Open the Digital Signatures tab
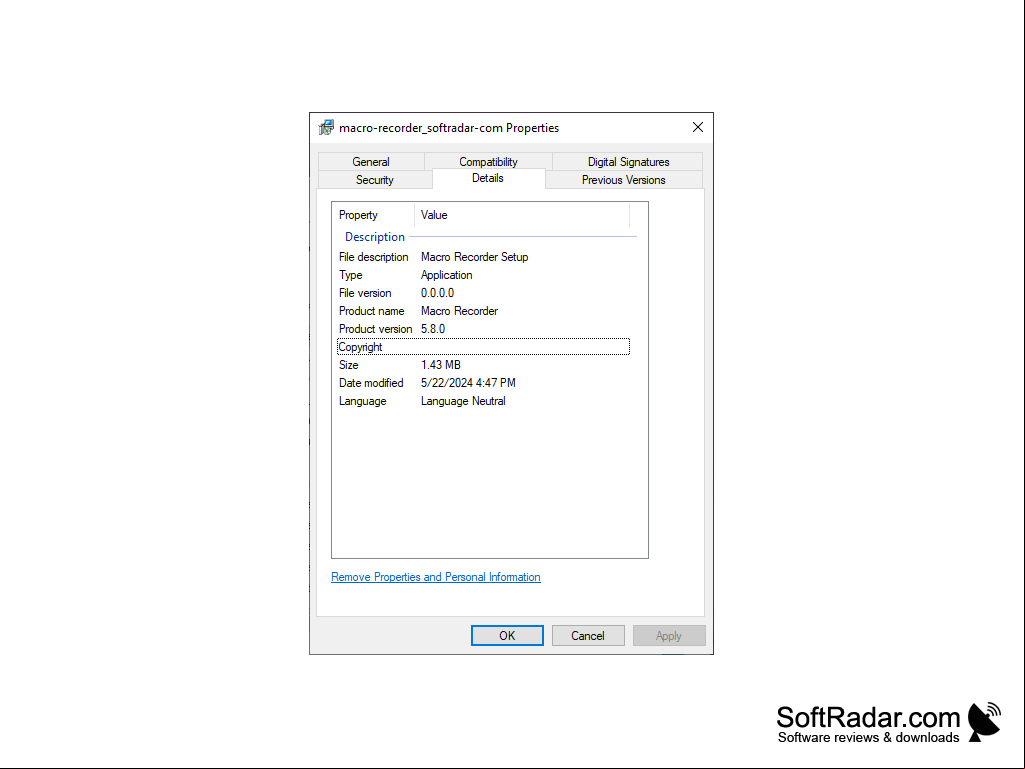The width and height of the screenshot is (1025, 769). 628,162
